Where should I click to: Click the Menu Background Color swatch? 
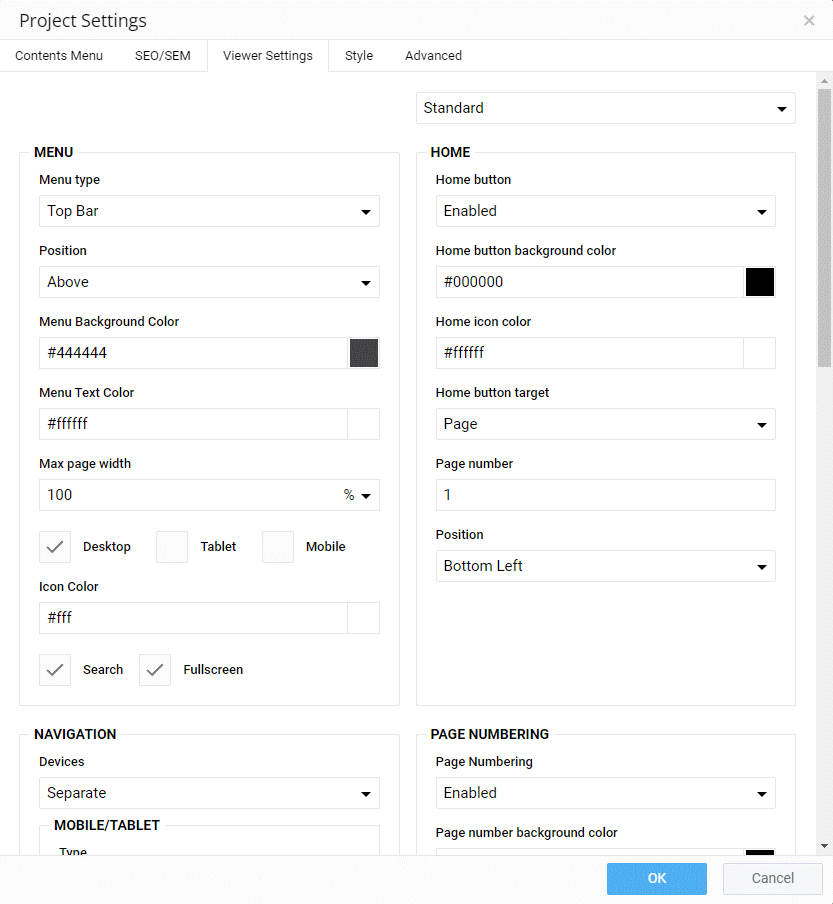tap(364, 353)
